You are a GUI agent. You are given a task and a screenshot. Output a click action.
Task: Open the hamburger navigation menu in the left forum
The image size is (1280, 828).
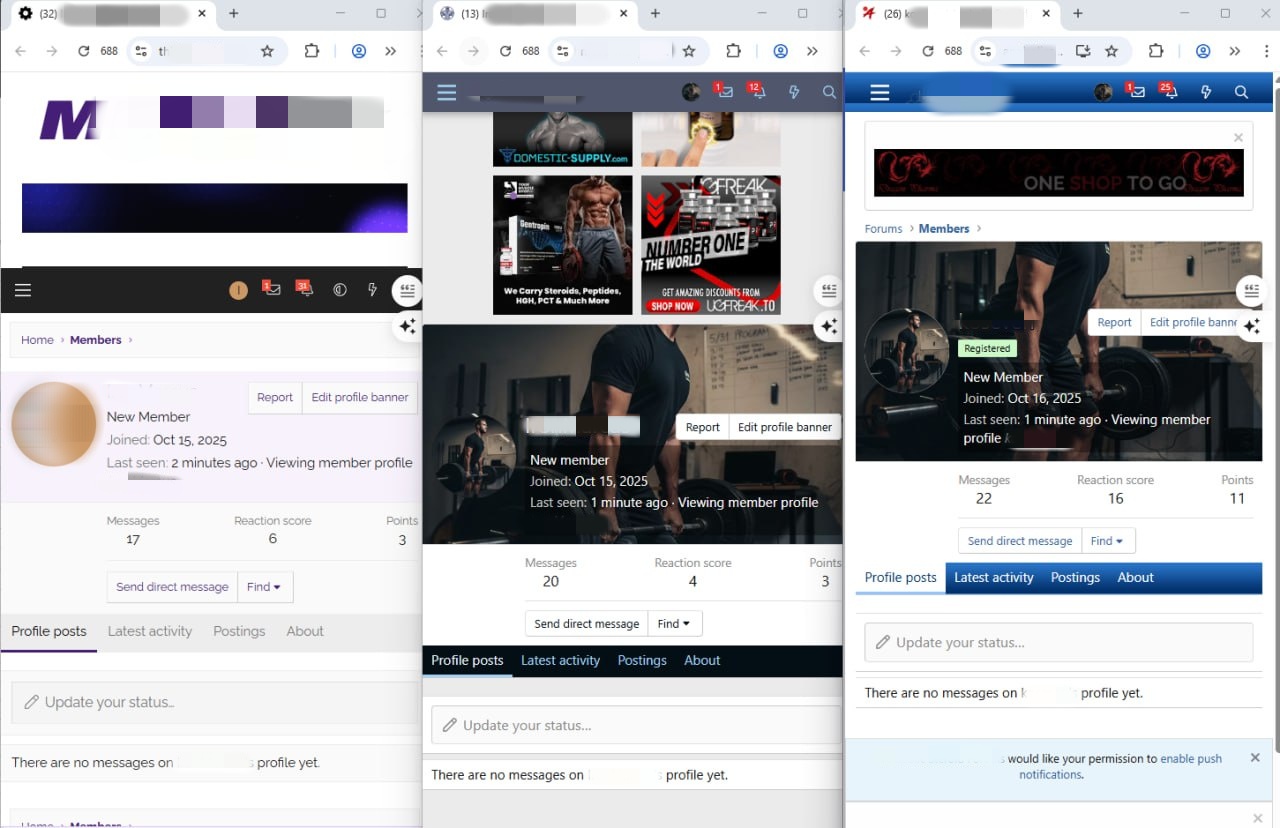23,290
